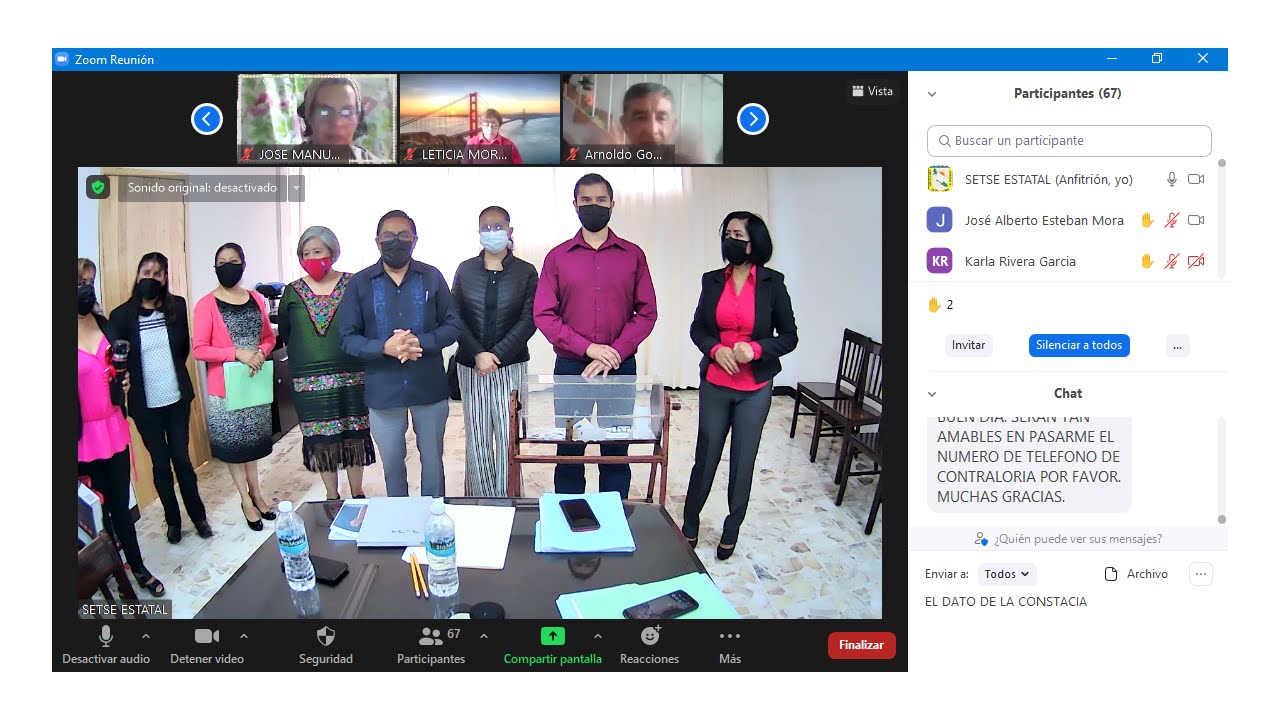This screenshot has width=1280, height=720.
Task: Open chat more options (...) button
Action: pos(1201,574)
